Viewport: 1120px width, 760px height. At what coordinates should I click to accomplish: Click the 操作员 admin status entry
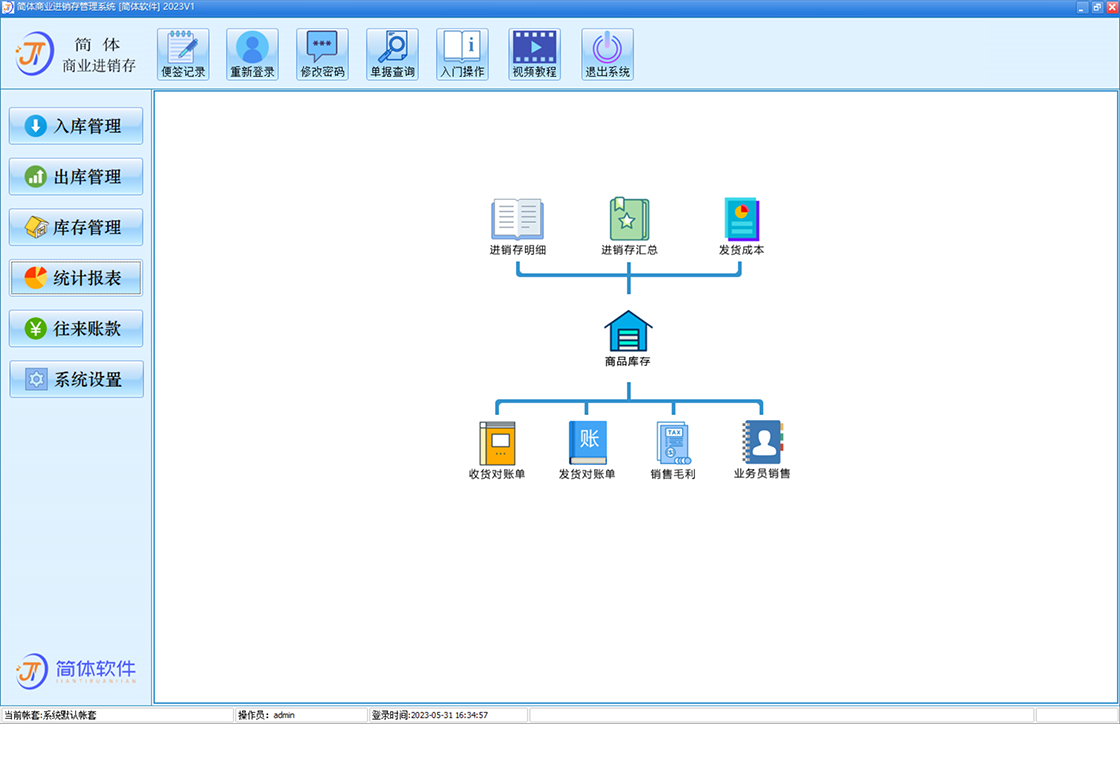[301, 715]
